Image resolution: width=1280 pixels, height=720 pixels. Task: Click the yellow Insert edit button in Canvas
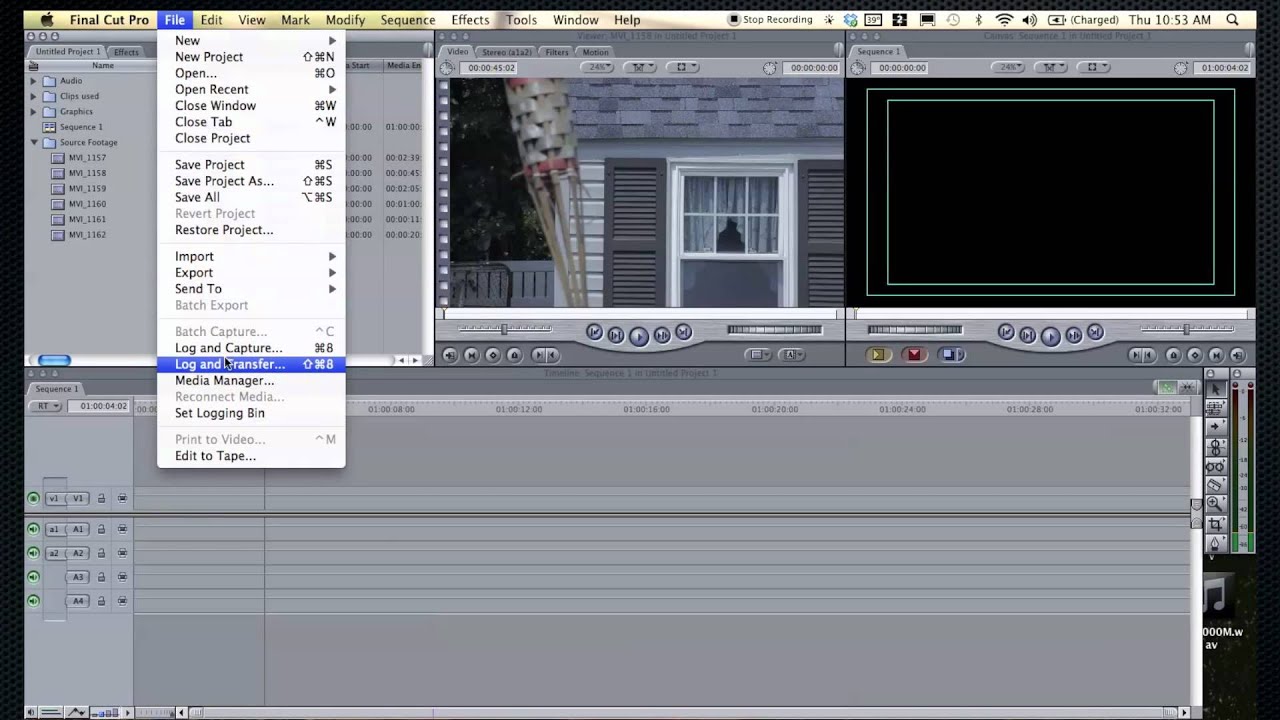click(878, 355)
